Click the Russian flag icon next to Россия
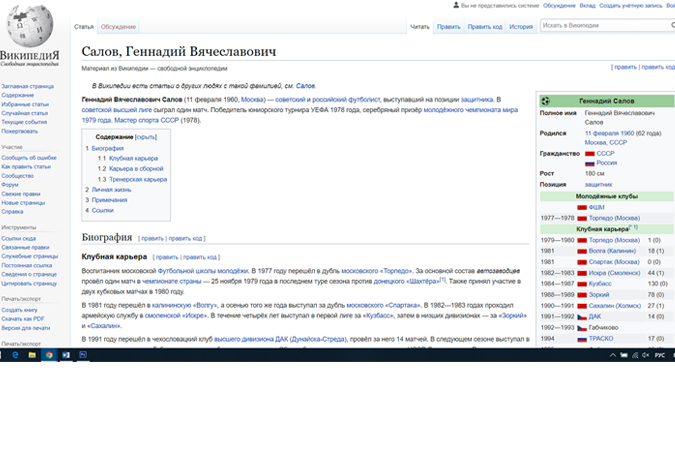The image size is (675, 450). (590, 162)
